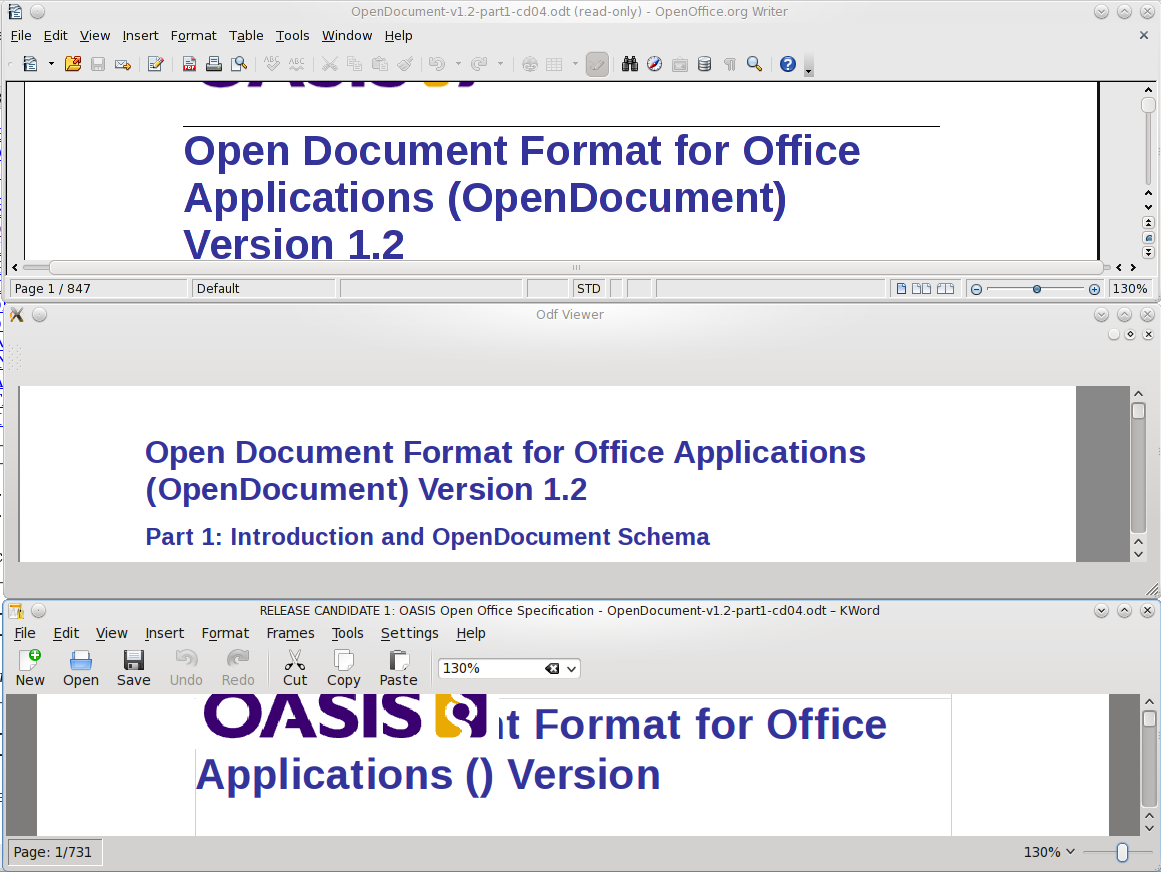Screen dimensions: 1161x872
Task: Click the KWord vertical scrollbar handle
Action: tap(1148, 718)
